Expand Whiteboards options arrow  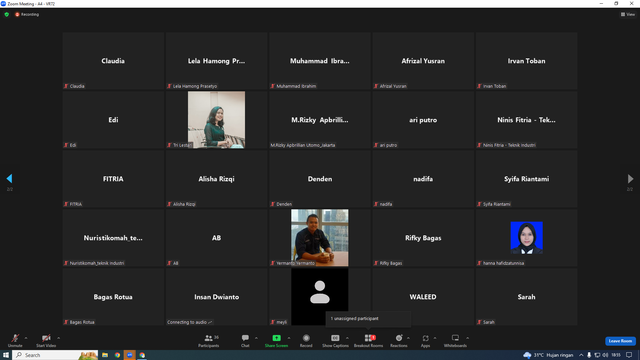tap(468, 338)
